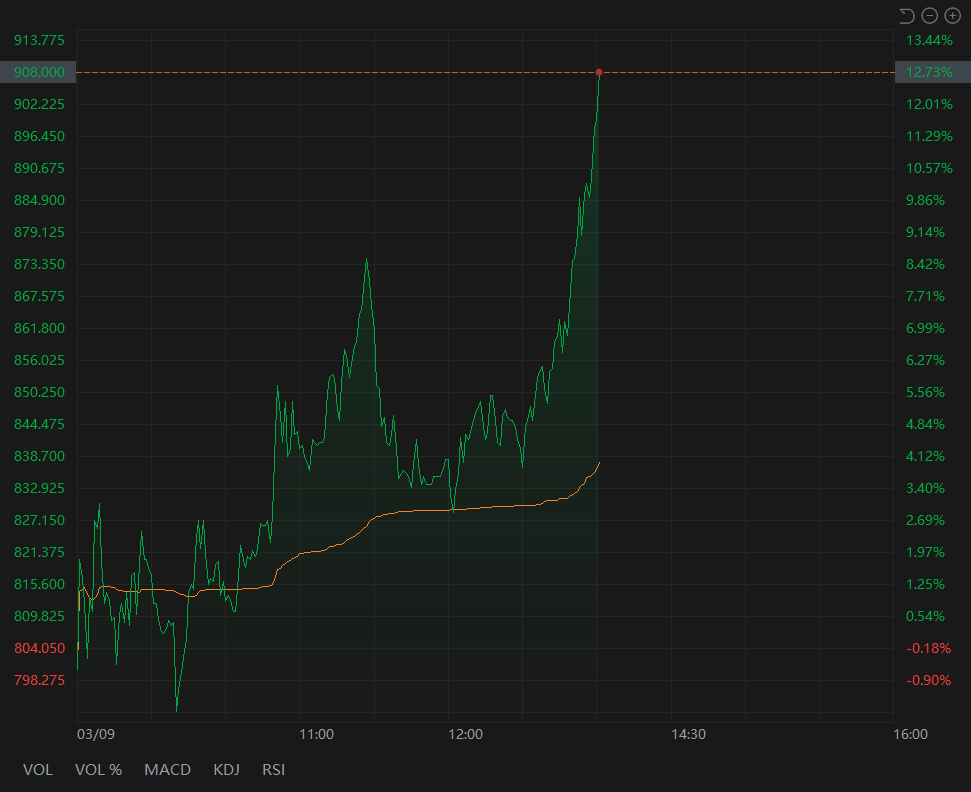Click the 861.800 price axis label
Viewport: 971px width, 792px height.
point(39,328)
